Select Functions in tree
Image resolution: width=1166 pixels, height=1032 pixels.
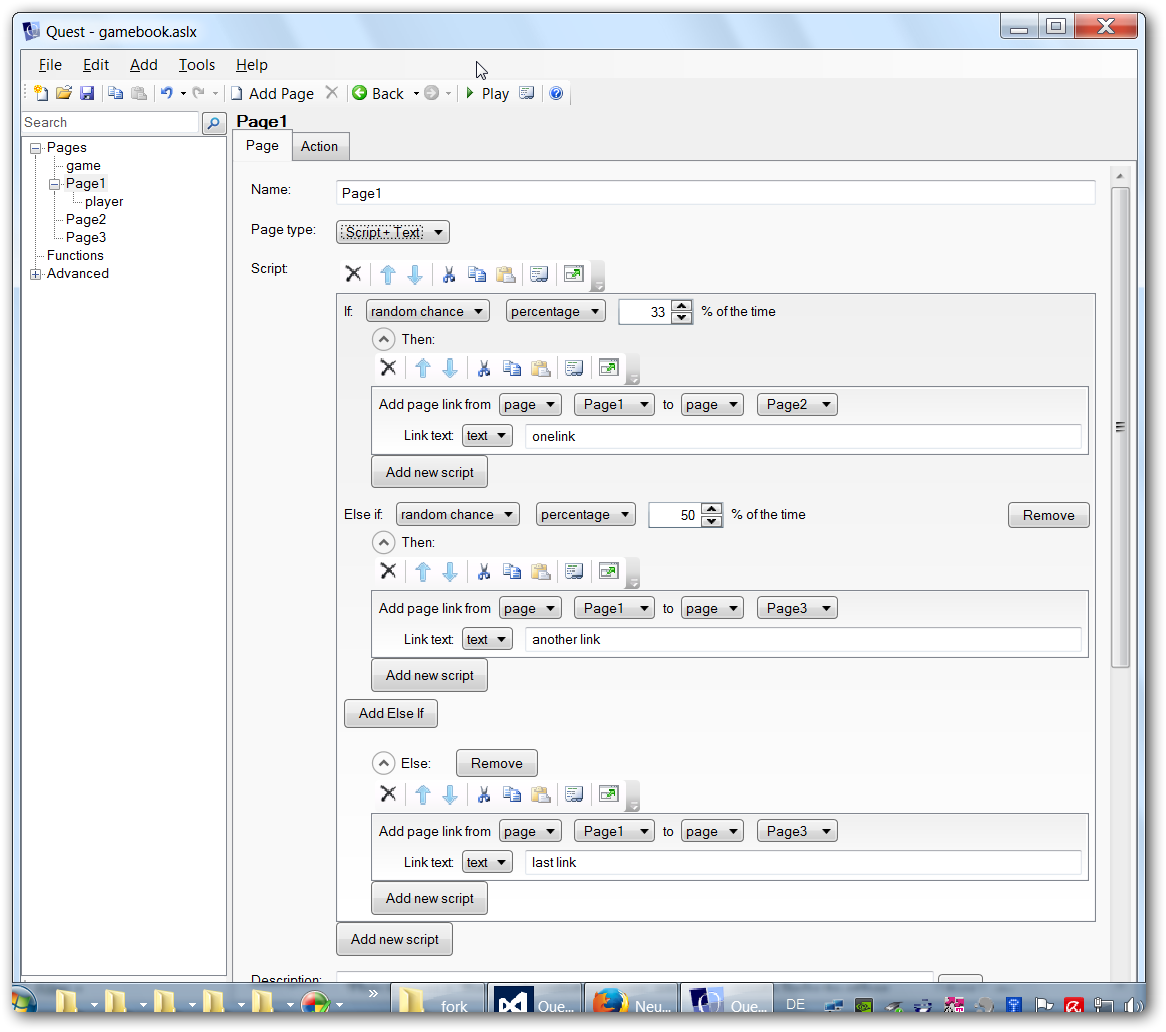click(75, 255)
